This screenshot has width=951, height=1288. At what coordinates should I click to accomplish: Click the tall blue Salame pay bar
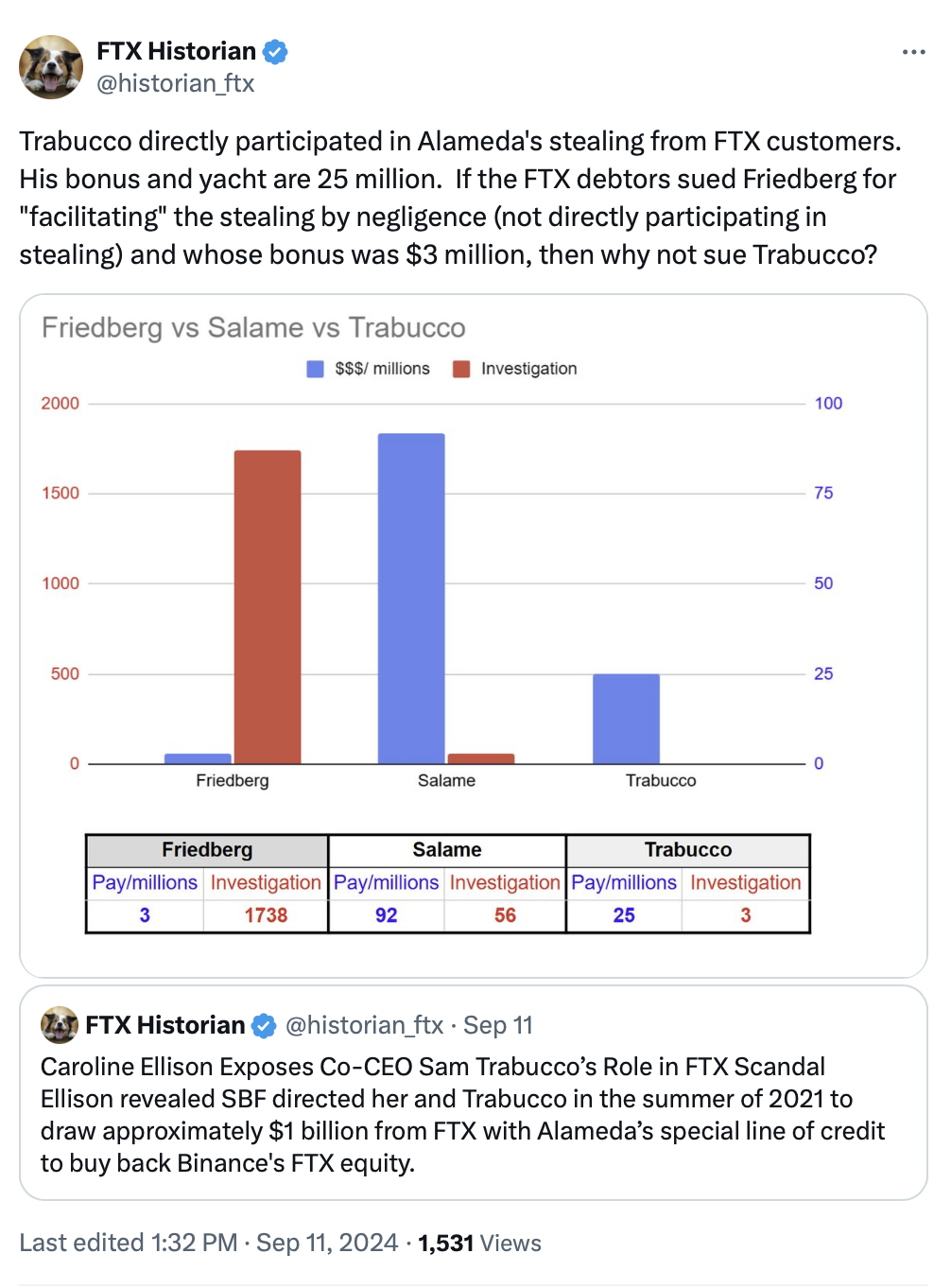coord(411,598)
